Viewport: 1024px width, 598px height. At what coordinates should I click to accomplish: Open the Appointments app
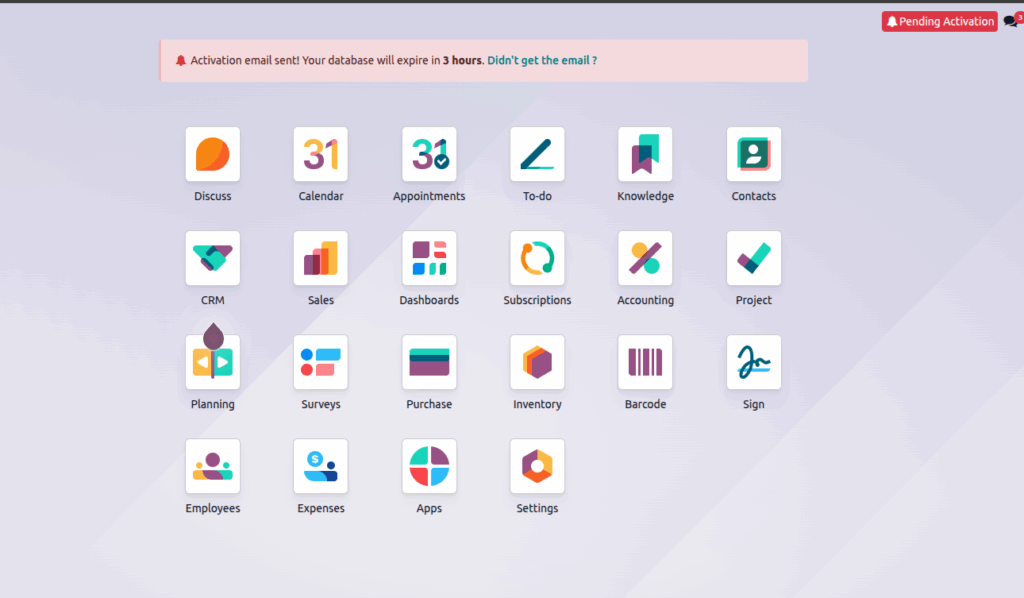[429, 154]
